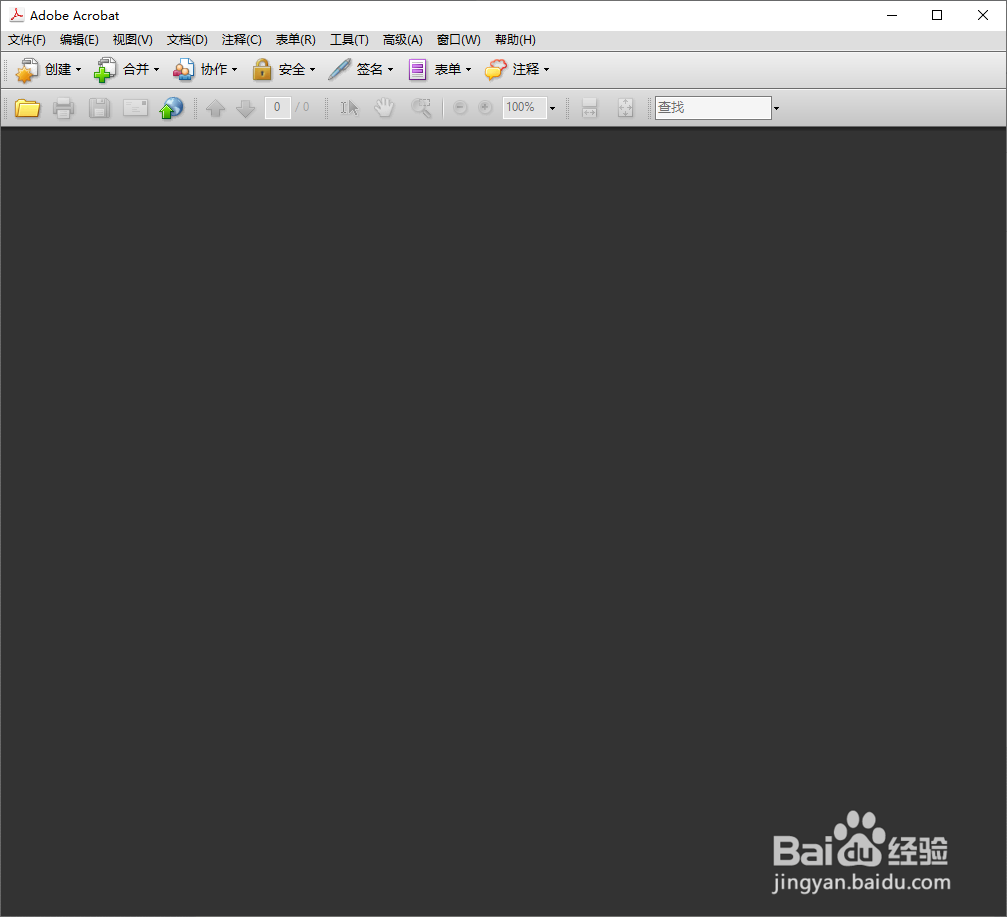This screenshot has width=1007, height=917.
Task: Click the Fit One Full Page icon
Action: pos(625,108)
